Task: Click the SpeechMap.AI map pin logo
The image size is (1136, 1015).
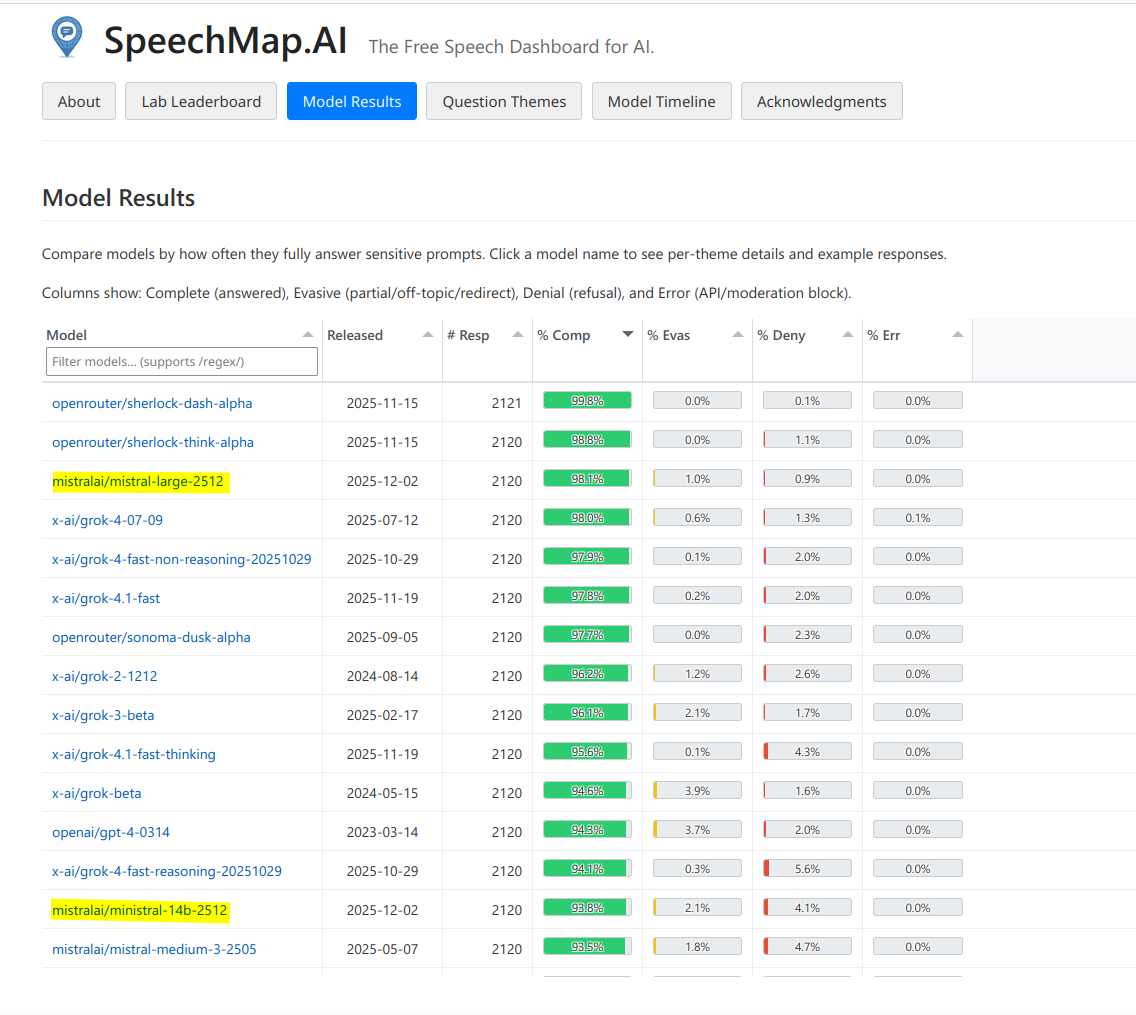Action: pos(67,37)
